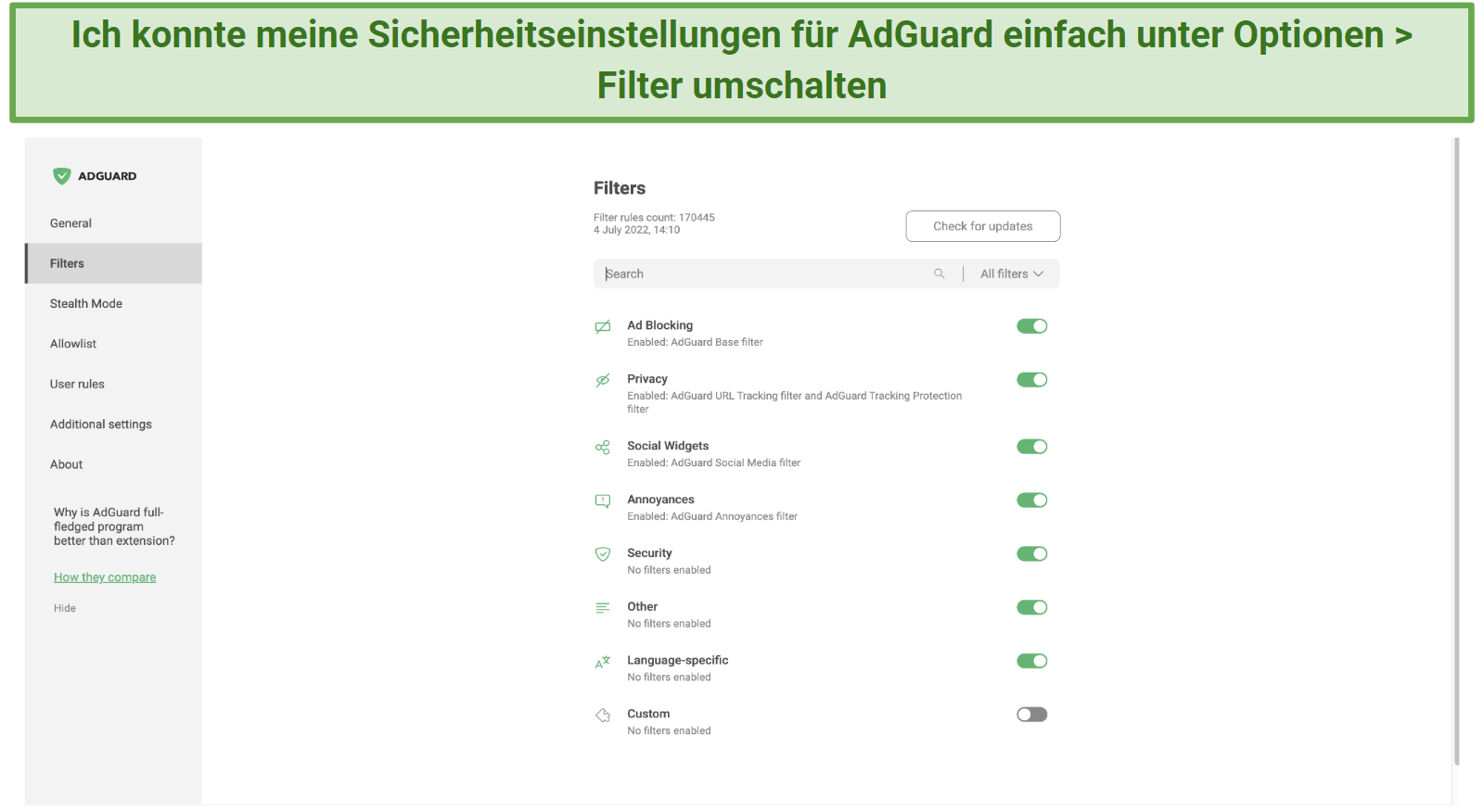Click the Custom filters icon

(x=603, y=715)
